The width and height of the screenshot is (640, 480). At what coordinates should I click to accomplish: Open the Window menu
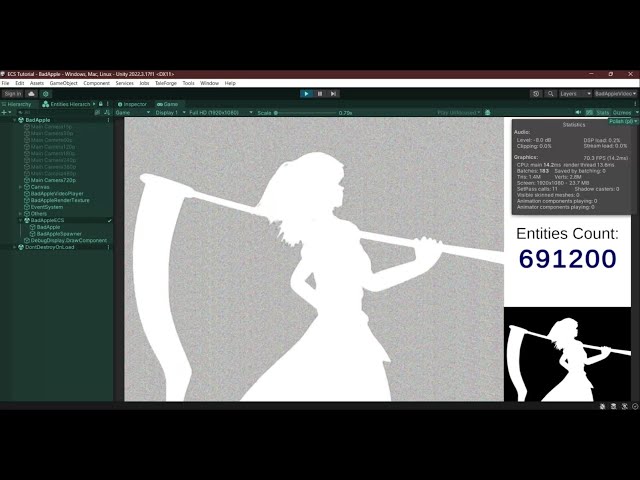209,83
